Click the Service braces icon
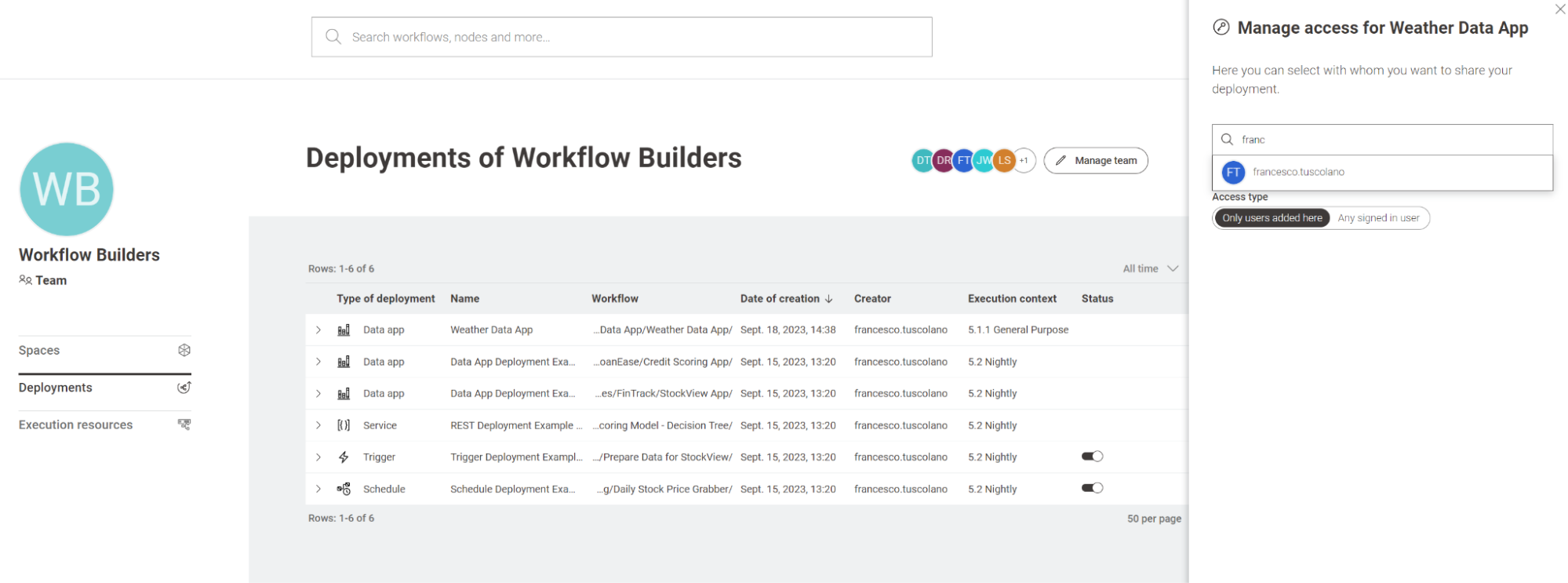 click(x=344, y=425)
